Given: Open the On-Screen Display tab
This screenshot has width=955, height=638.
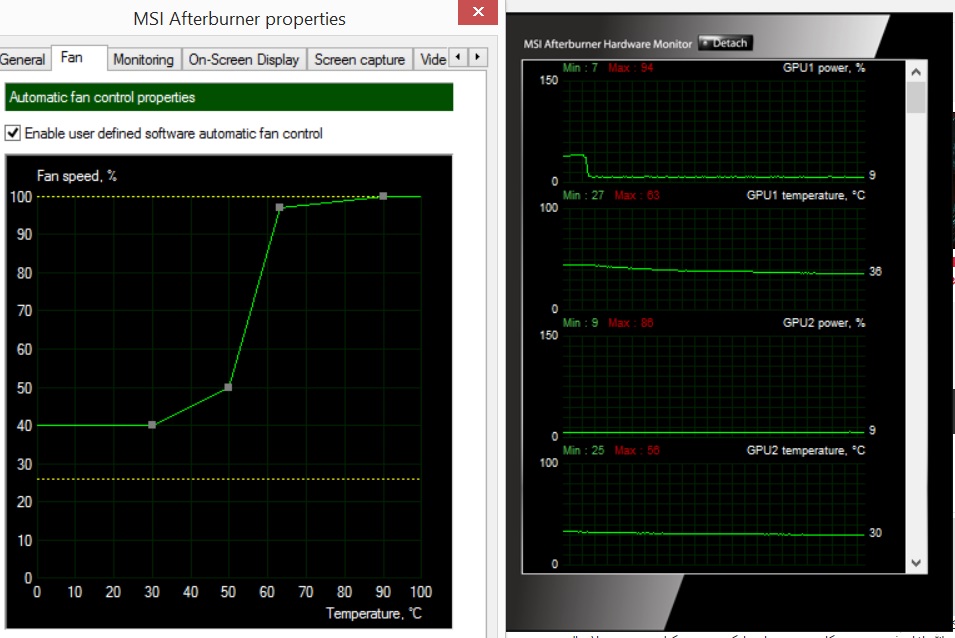Looking at the screenshot, I should 244,60.
